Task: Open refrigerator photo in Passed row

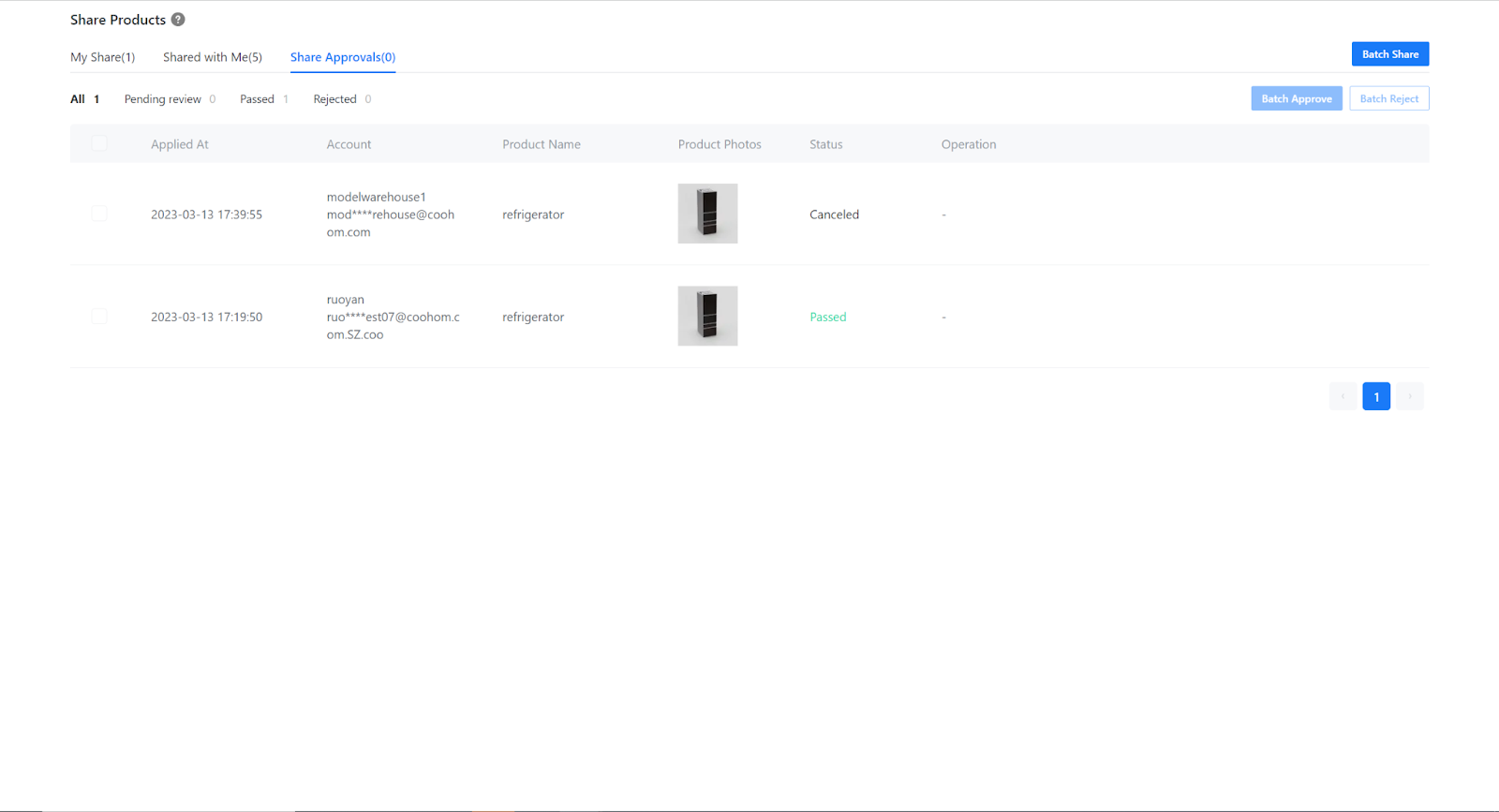Action: pyautogui.click(x=707, y=316)
